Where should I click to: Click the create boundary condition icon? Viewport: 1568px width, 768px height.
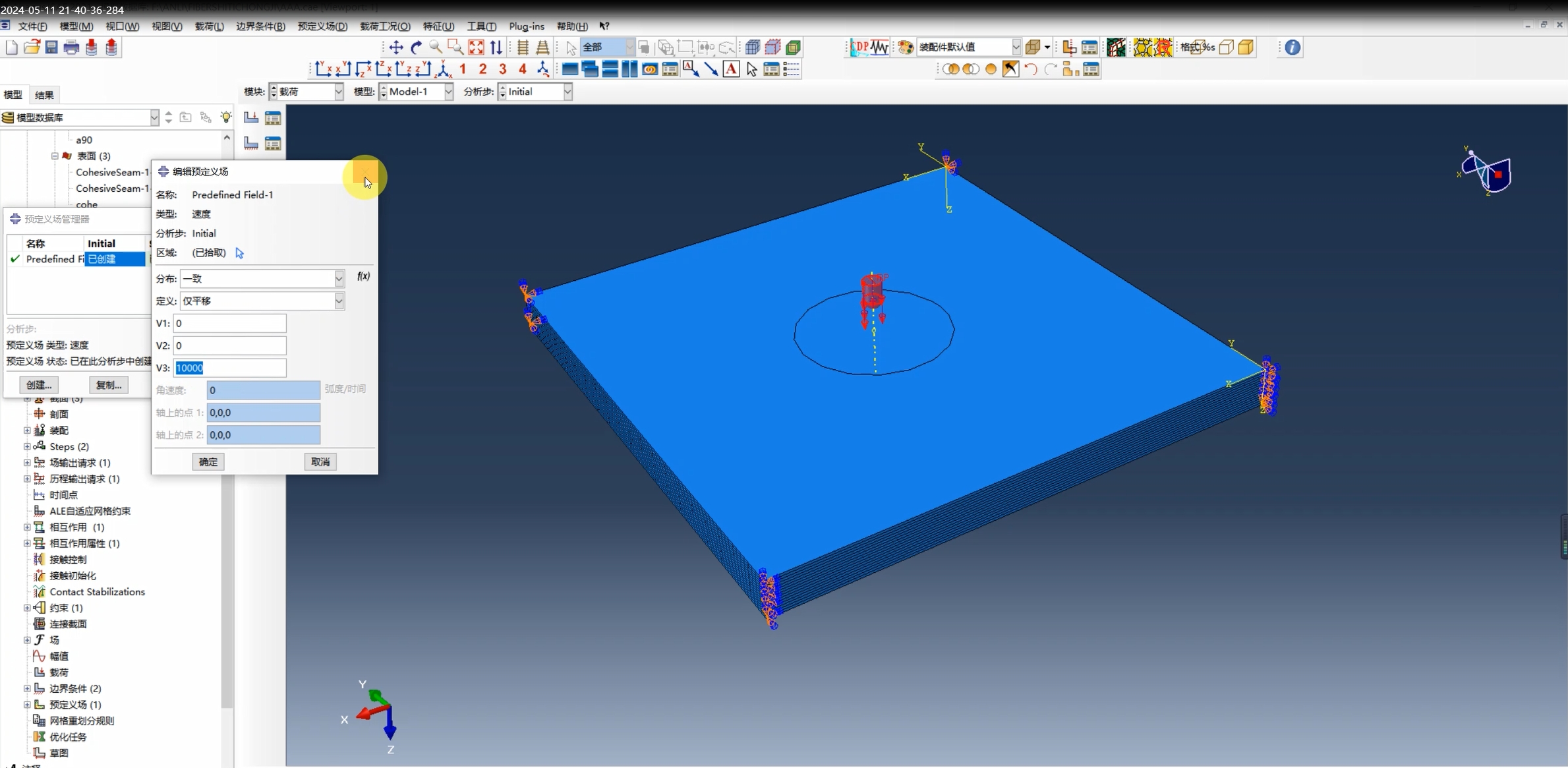pyautogui.click(x=251, y=143)
